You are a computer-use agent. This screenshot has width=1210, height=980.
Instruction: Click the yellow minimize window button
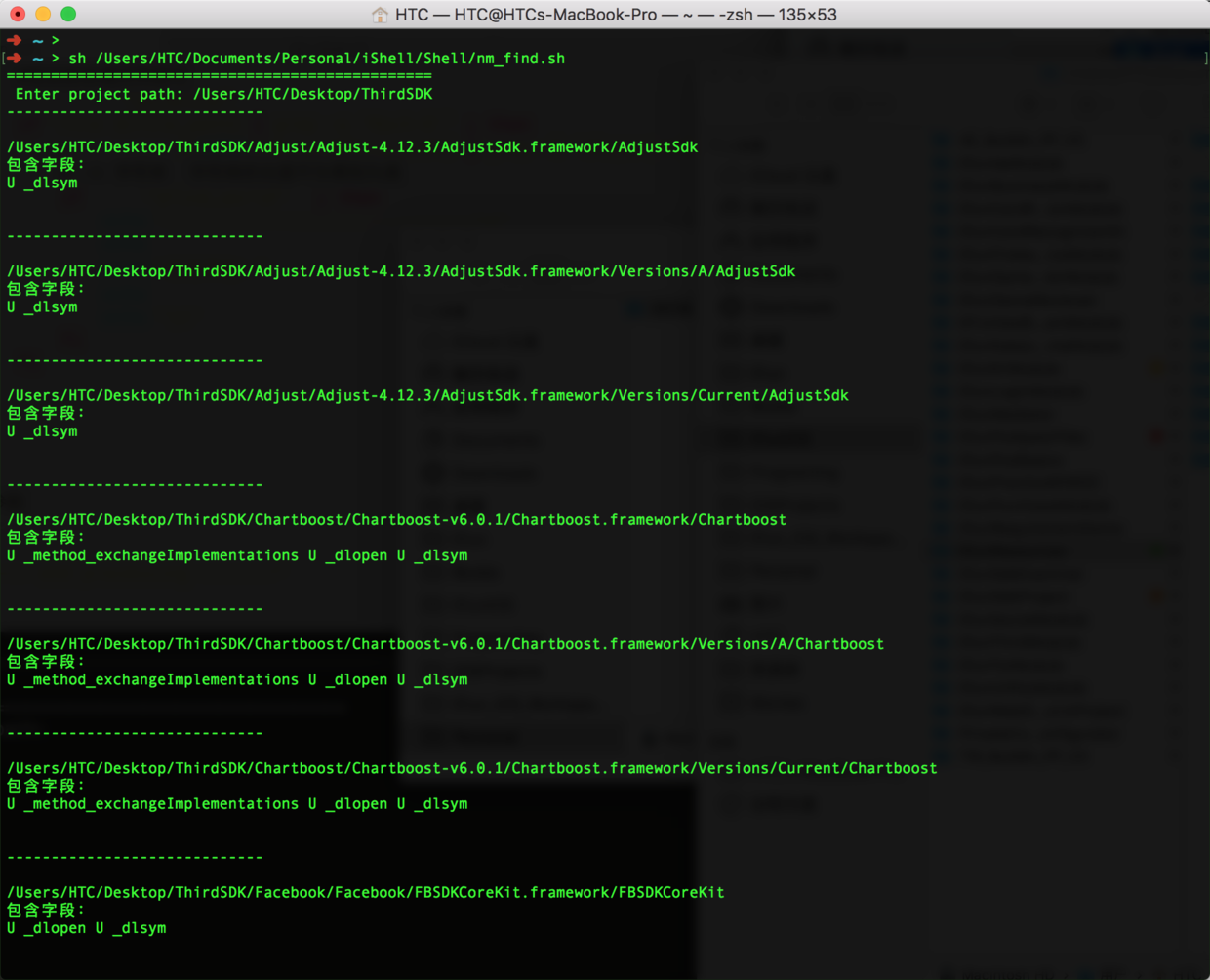pos(43,14)
